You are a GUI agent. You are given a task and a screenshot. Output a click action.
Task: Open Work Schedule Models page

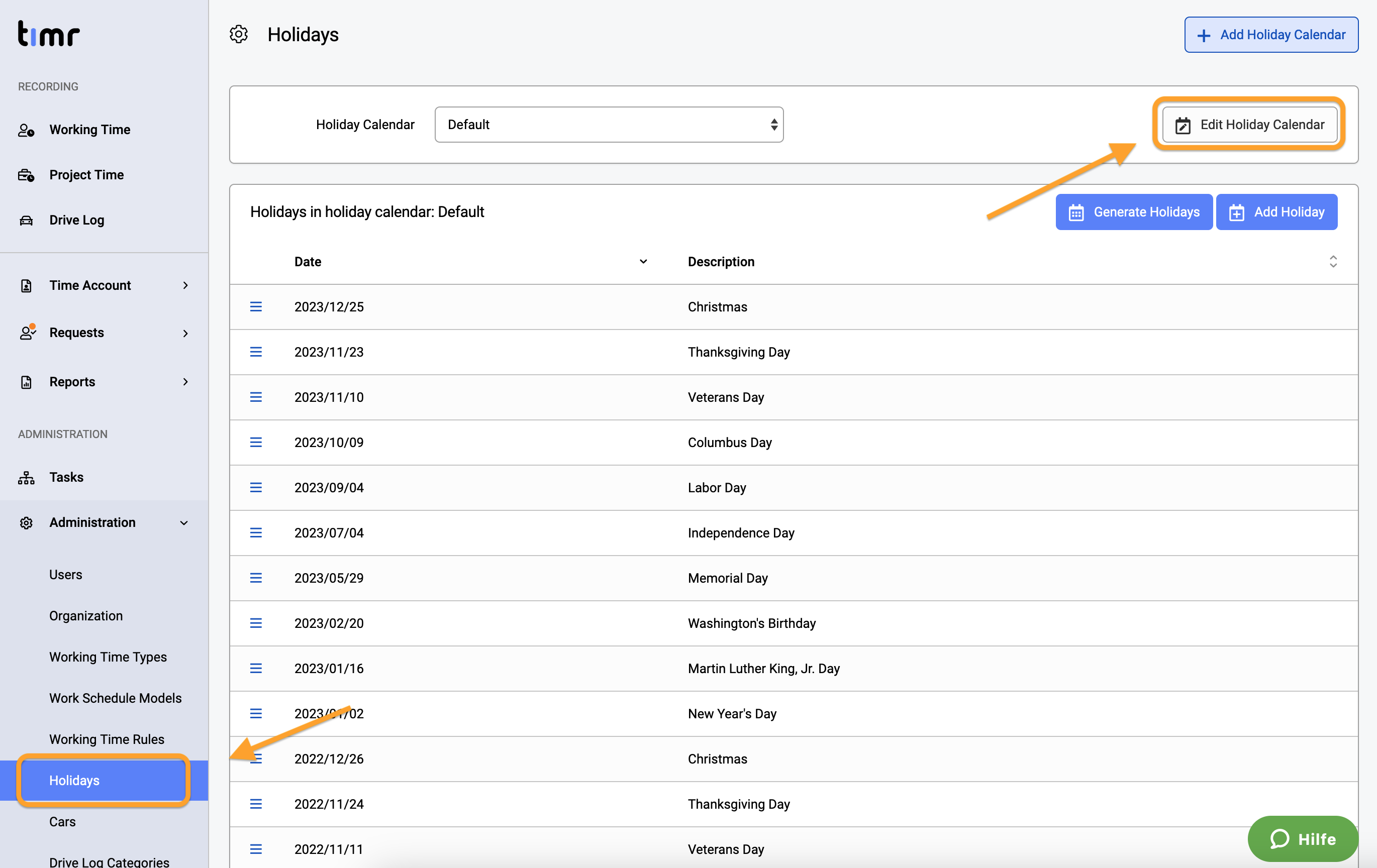(x=116, y=698)
